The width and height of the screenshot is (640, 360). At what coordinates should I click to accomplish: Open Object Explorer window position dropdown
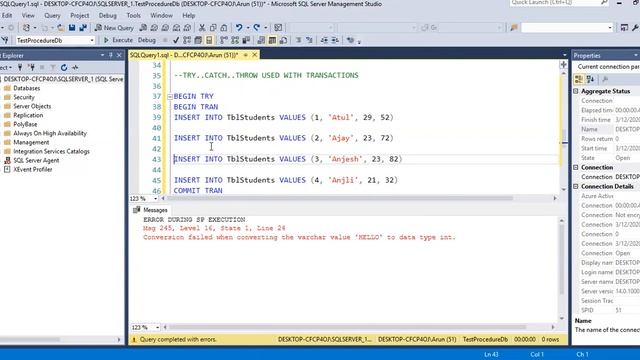point(102,55)
